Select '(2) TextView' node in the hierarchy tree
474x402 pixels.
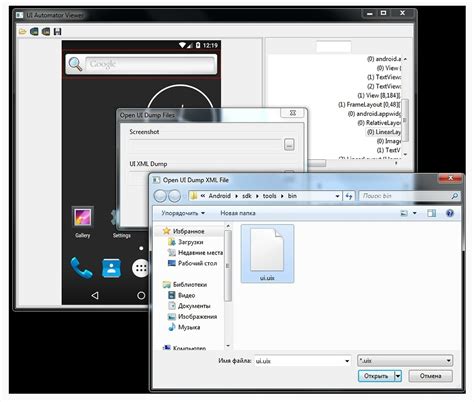click(384, 86)
